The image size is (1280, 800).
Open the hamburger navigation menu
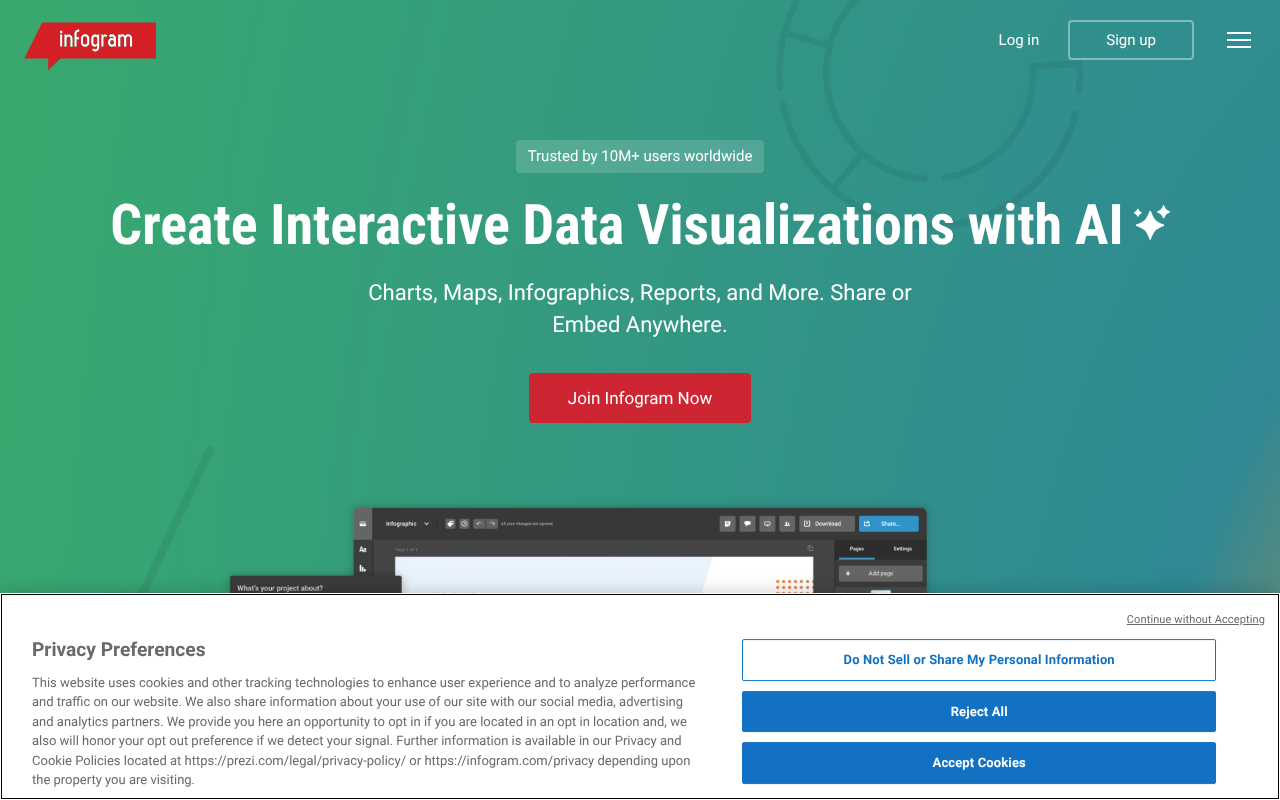[x=1239, y=40]
